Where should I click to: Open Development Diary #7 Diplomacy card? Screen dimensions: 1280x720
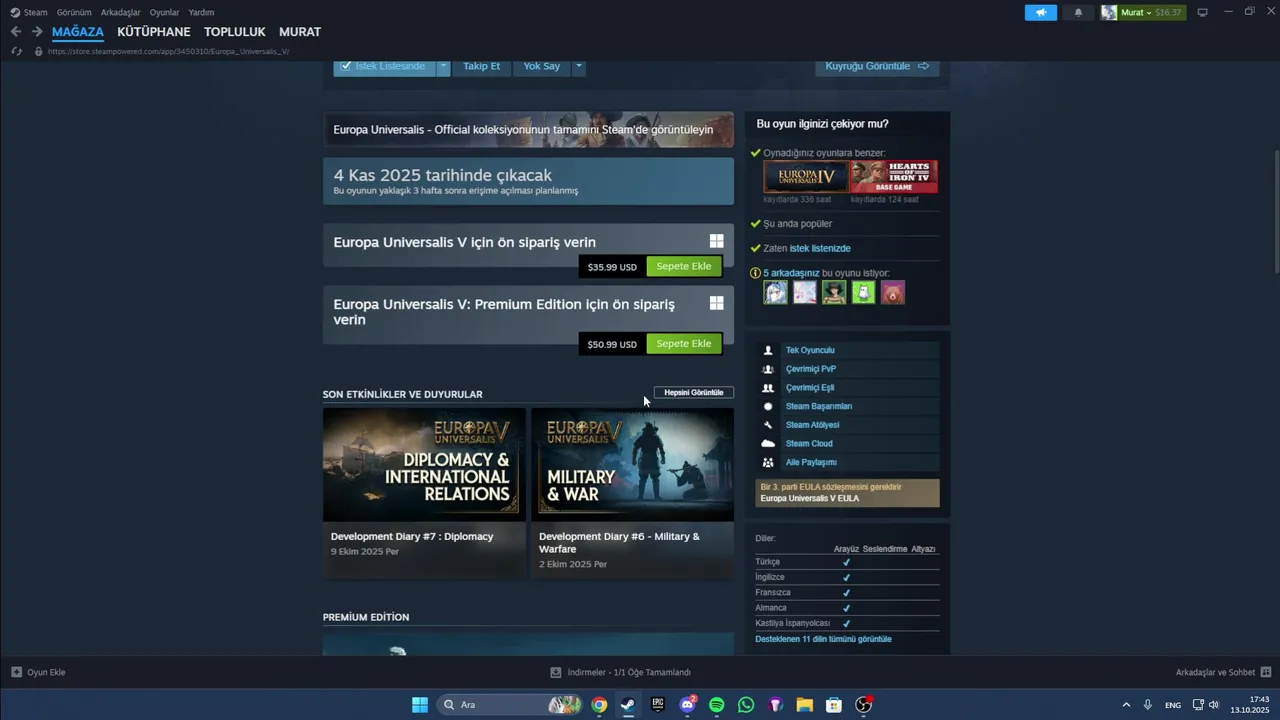(x=424, y=492)
